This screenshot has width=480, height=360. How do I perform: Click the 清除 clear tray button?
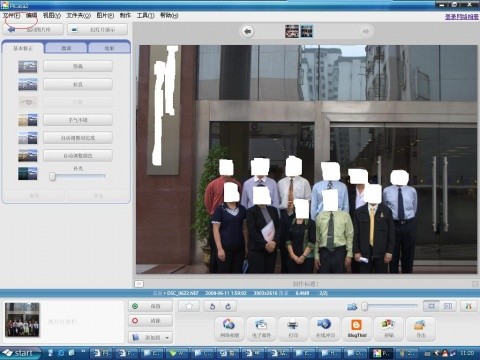pos(150,321)
